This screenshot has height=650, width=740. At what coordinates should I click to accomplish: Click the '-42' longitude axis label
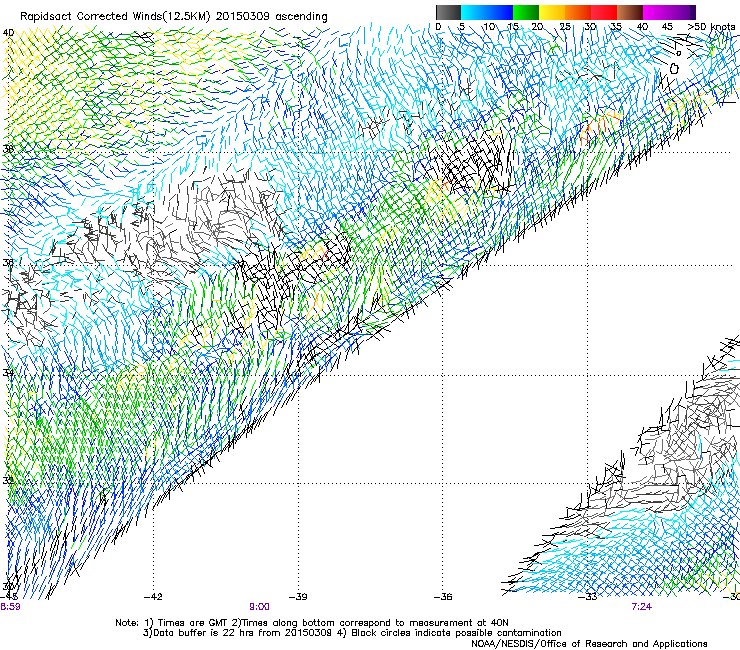tap(153, 597)
